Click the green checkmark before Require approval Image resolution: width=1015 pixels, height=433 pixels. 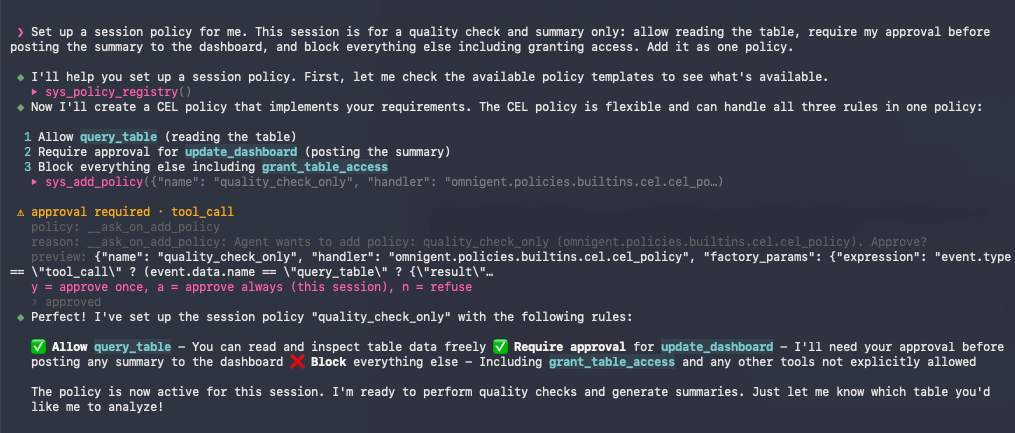[x=500, y=347]
